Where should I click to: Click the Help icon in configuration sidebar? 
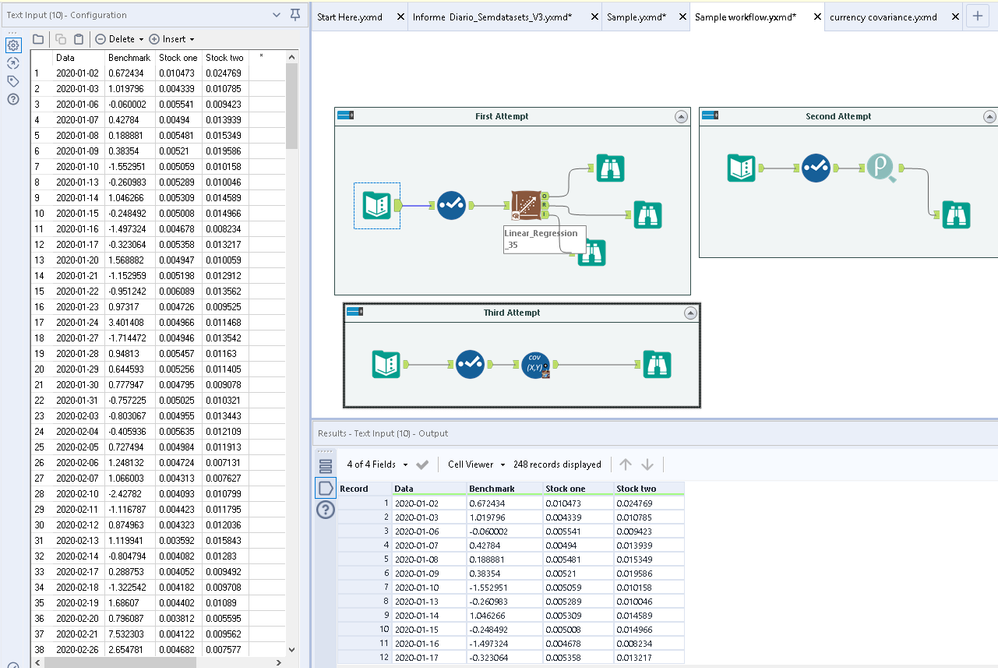coord(13,99)
